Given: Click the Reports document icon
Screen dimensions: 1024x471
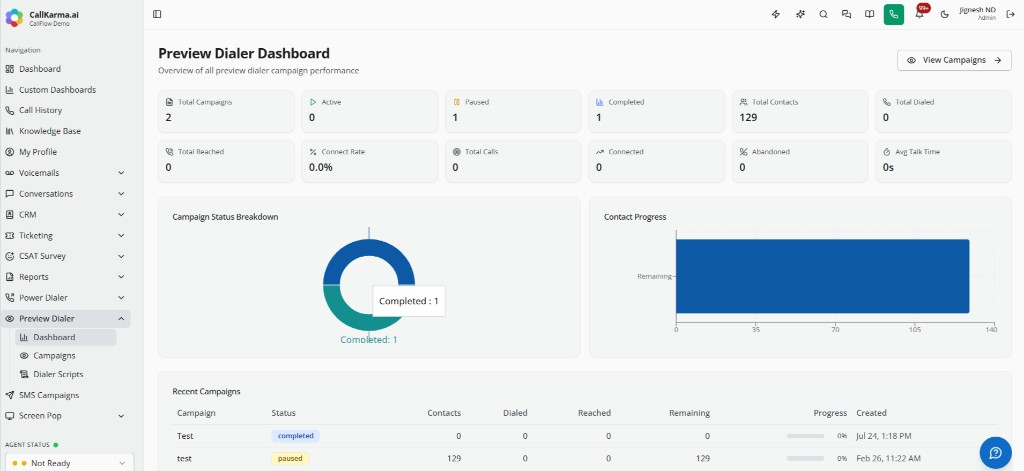Looking at the screenshot, I should pyautogui.click(x=9, y=277).
